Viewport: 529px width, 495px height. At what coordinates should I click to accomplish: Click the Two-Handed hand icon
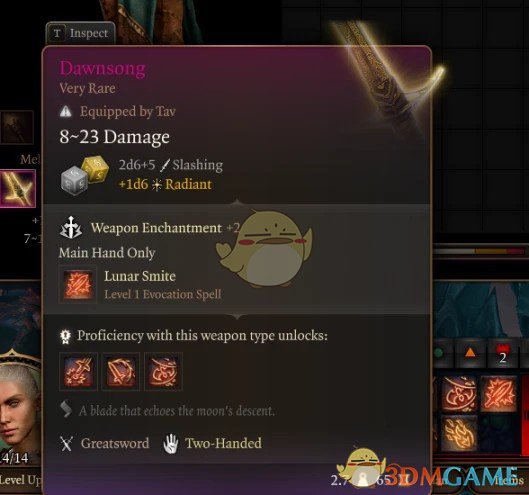[x=171, y=444]
